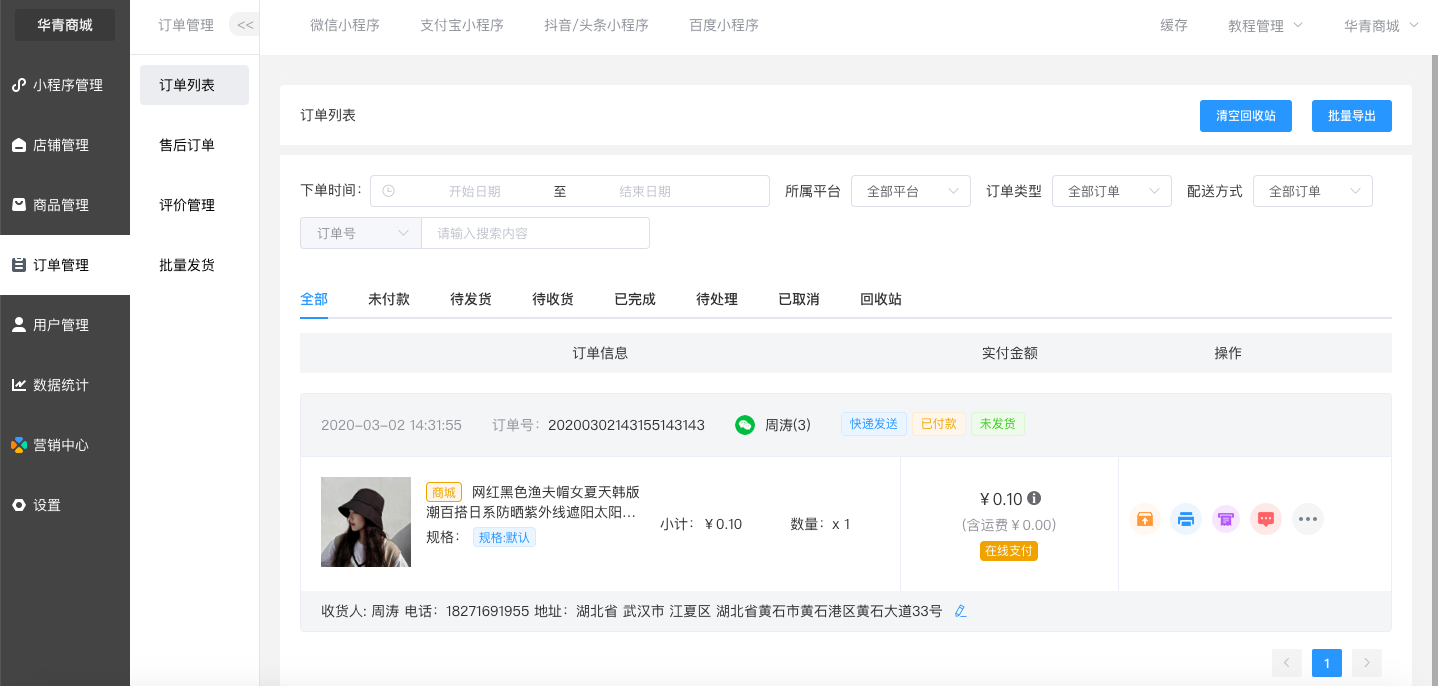Go to next page arrow in pagination
Image resolution: width=1438 pixels, height=686 pixels.
click(x=1367, y=662)
